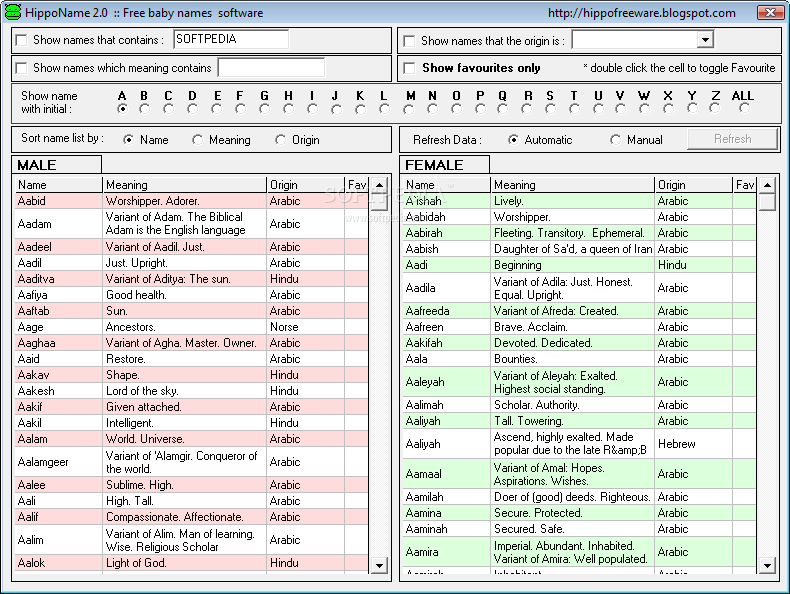
Task: Click Fav cell in the A`ishah row
Action: coord(745,201)
